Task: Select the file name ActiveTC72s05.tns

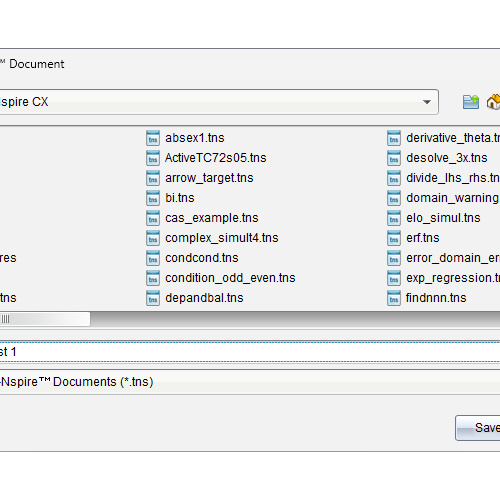Action: (216, 158)
